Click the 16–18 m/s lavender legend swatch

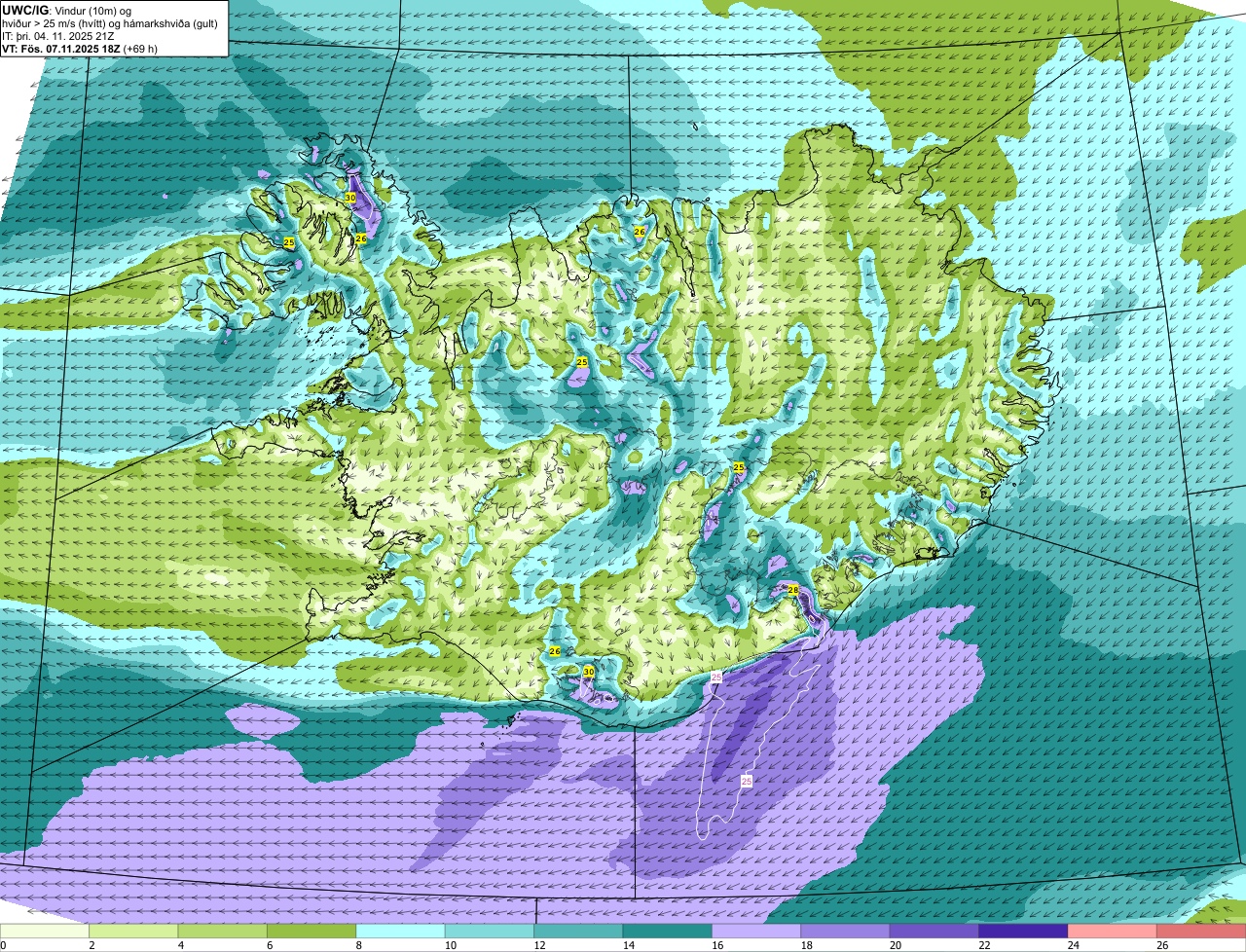tap(756, 932)
